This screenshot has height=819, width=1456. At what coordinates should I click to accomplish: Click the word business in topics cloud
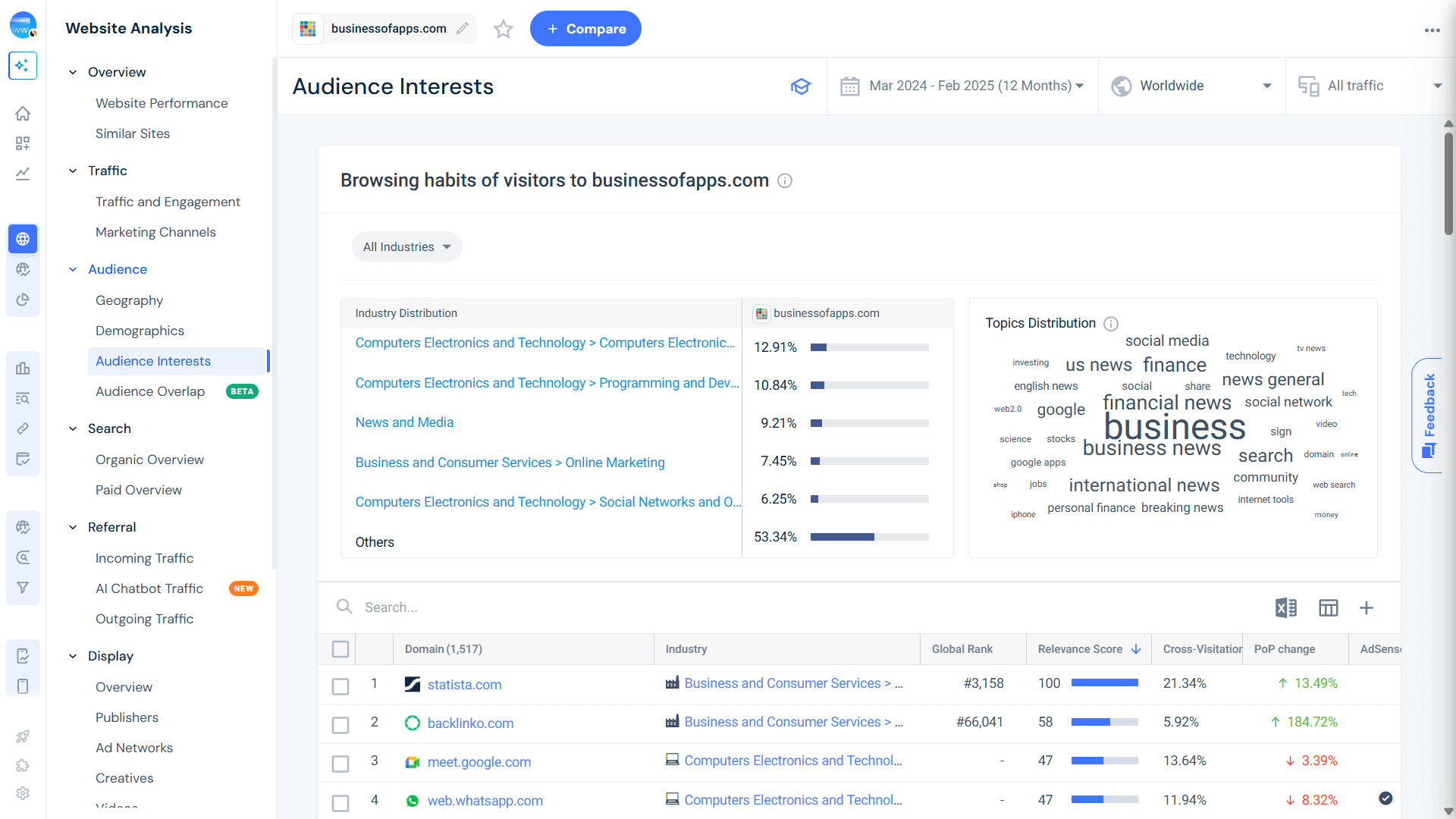pyautogui.click(x=1175, y=427)
